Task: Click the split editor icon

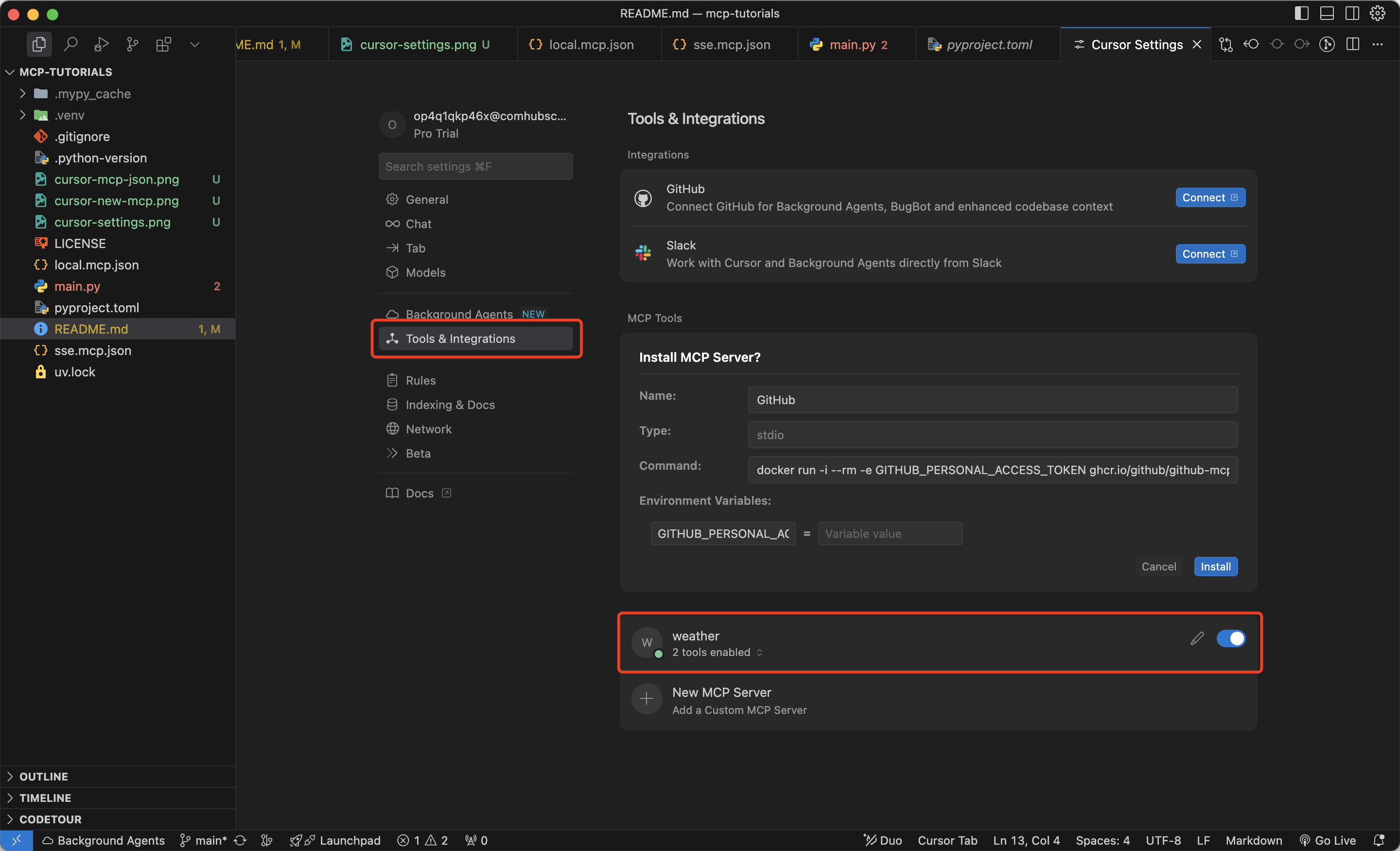Action: click(x=1353, y=44)
